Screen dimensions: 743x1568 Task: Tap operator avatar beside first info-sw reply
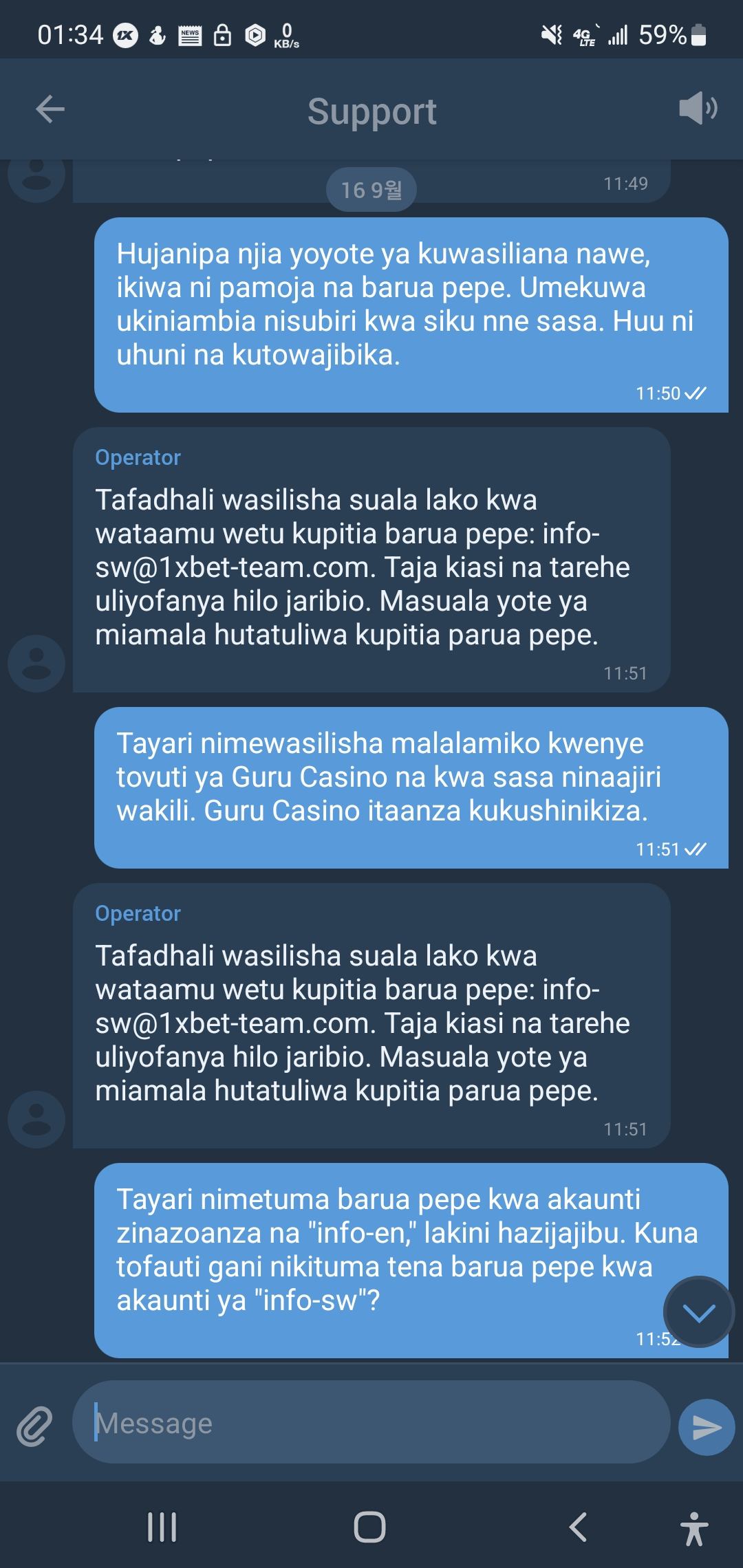point(36,663)
